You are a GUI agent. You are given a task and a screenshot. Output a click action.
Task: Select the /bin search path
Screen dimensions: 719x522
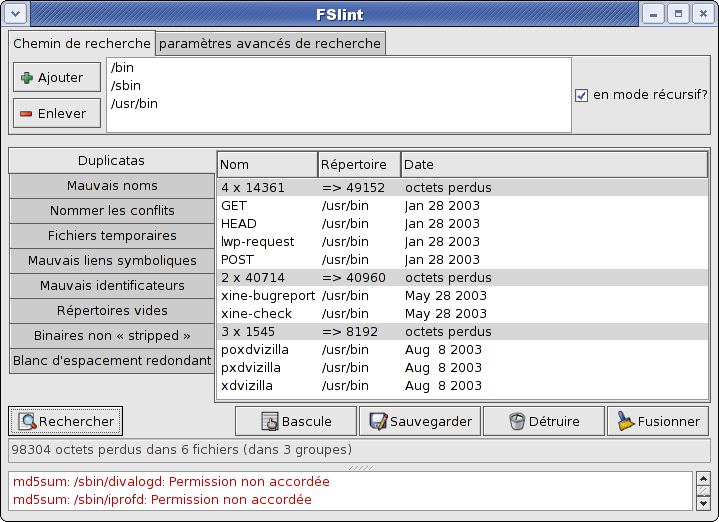(339, 68)
